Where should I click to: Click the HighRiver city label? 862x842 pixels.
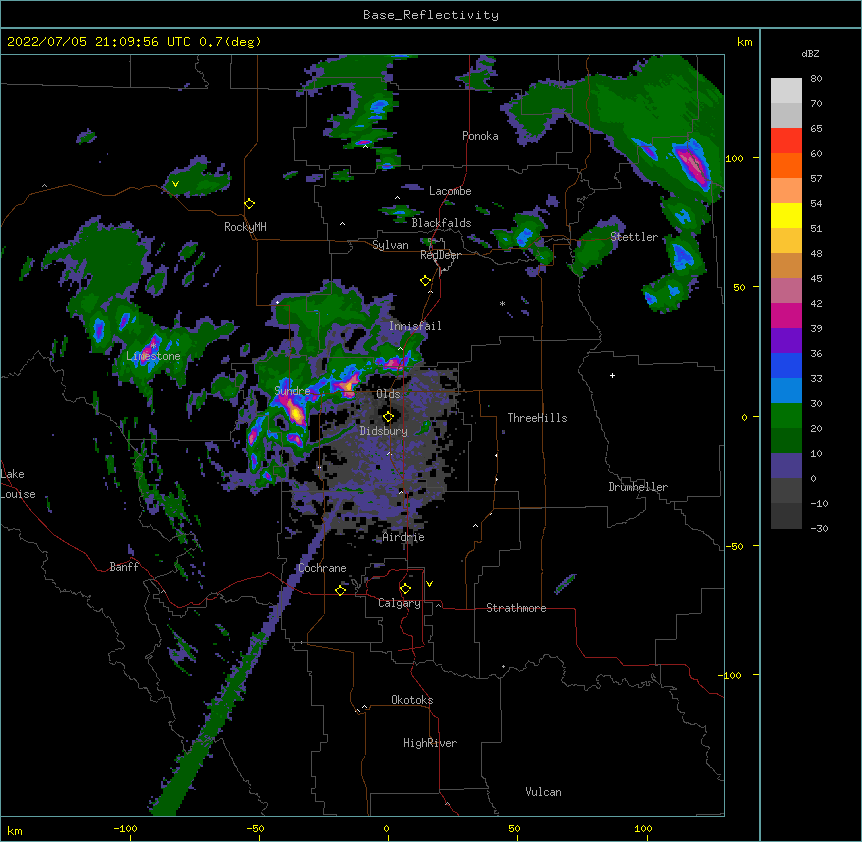pos(430,743)
